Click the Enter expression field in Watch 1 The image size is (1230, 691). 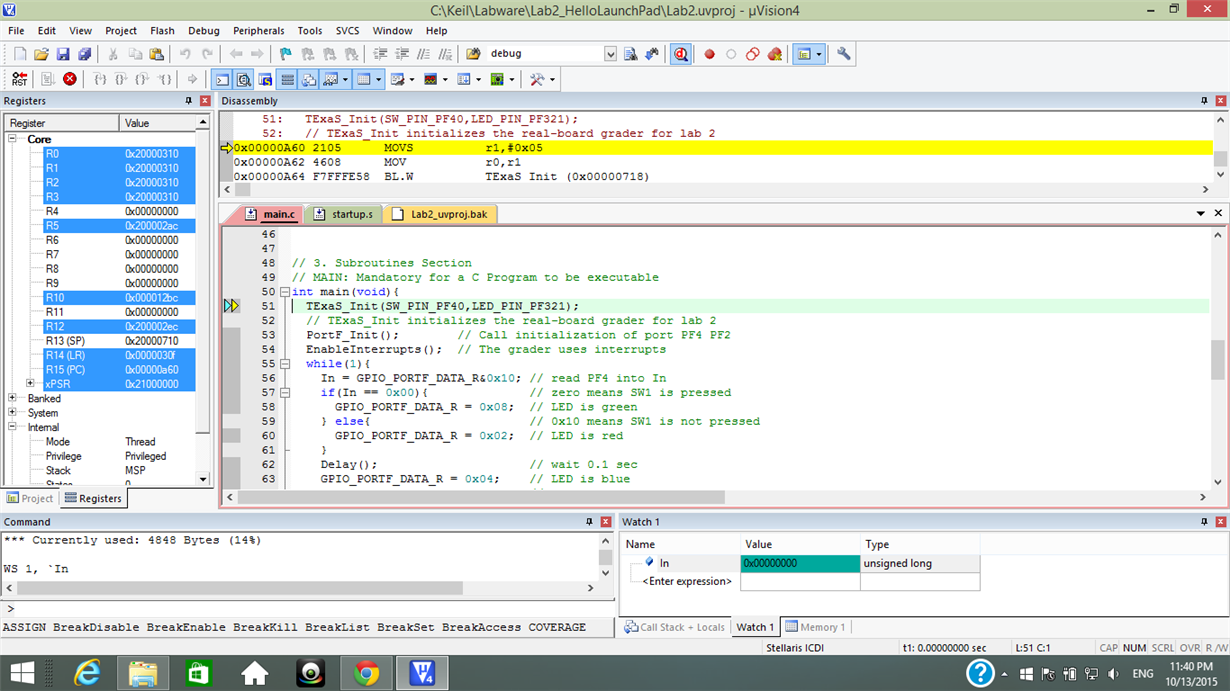tap(686, 581)
